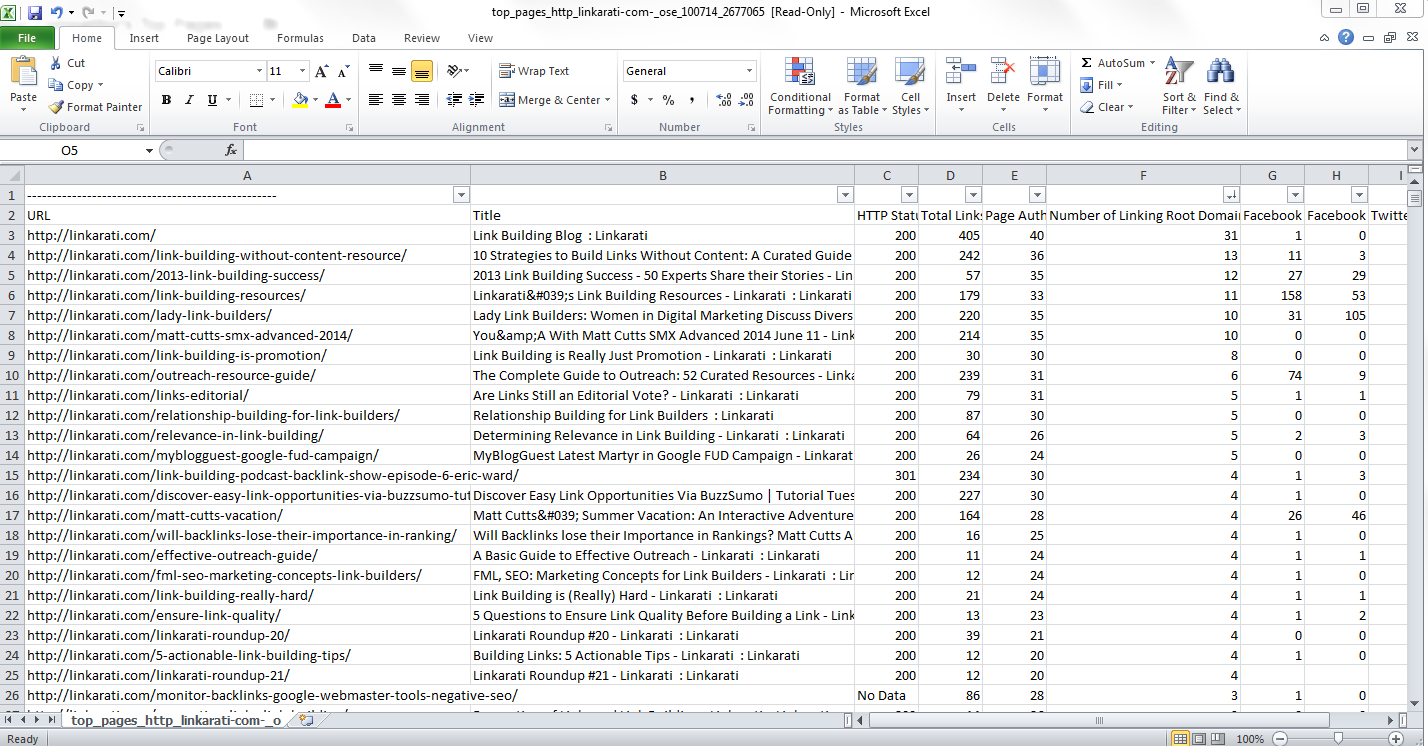Switch to the Review tab
1428x746 pixels.
coord(422,38)
